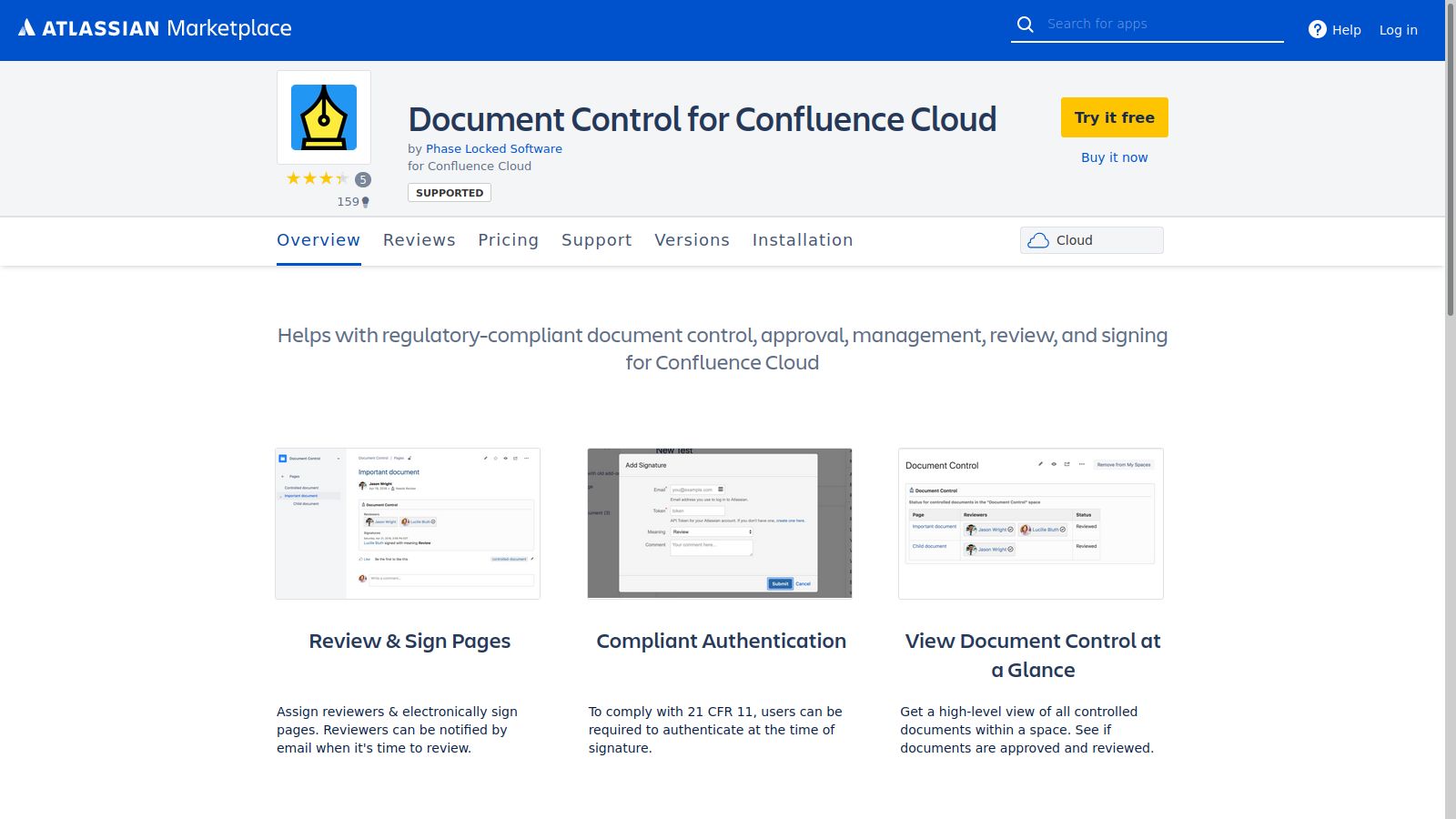Open the Review & Sign Pages screenshot

tap(408, 523)
